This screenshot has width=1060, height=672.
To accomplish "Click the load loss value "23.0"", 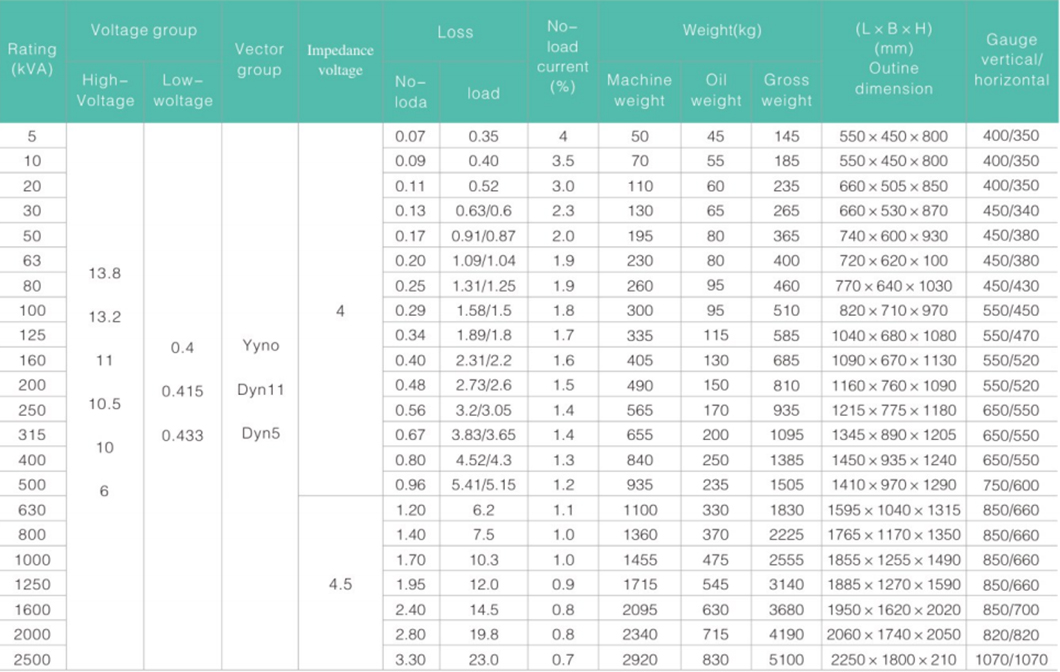I will 483,659.
